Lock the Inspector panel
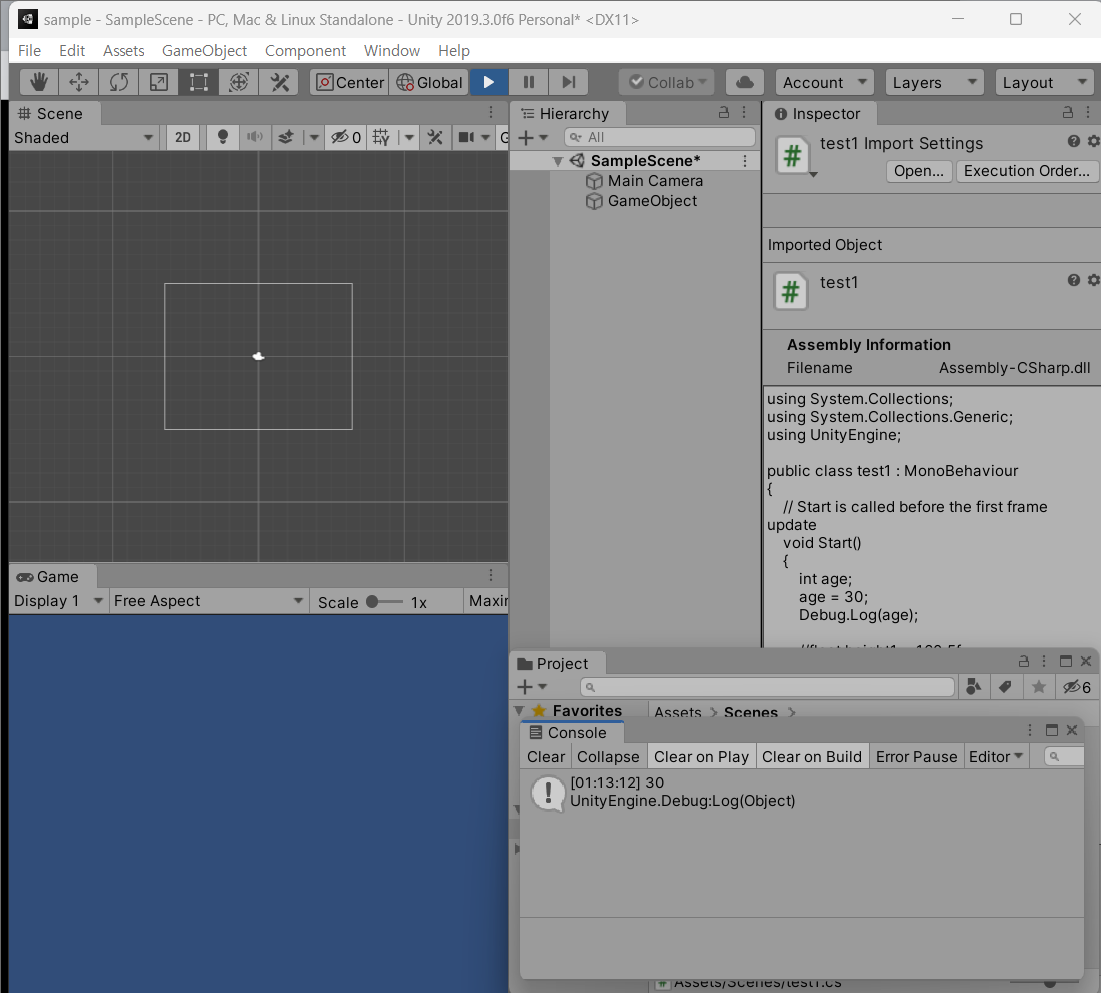The height and width of the screenshot is (993, 1101). (x=1068, y=112)
